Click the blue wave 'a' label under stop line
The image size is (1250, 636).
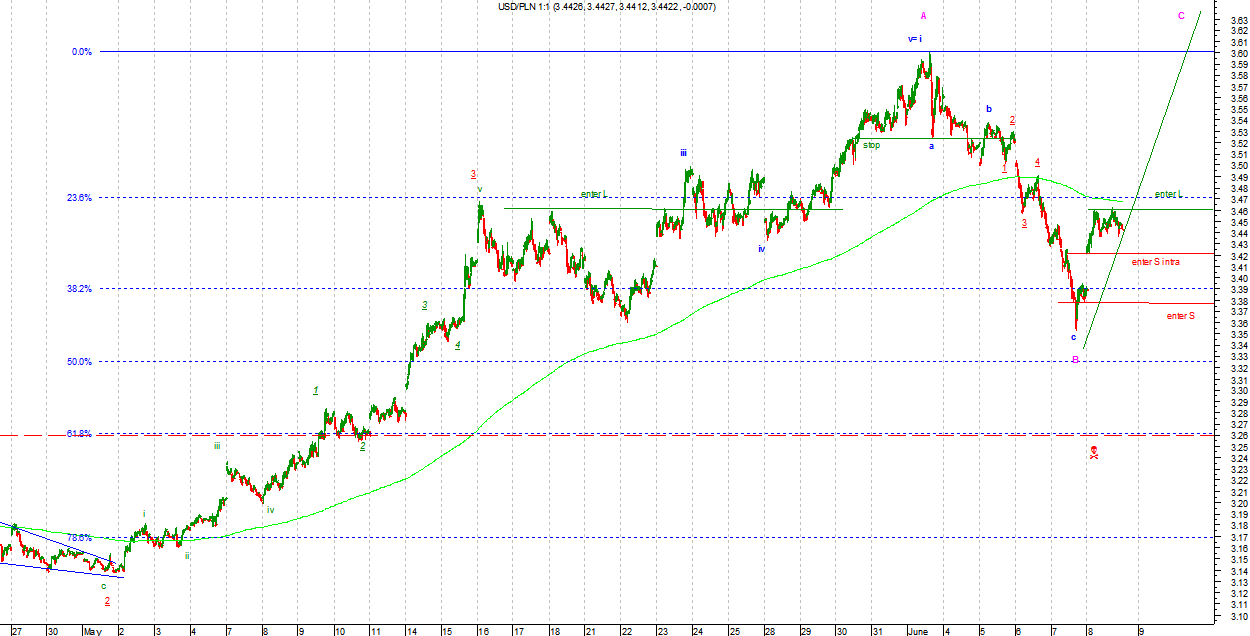click(931, 146)
